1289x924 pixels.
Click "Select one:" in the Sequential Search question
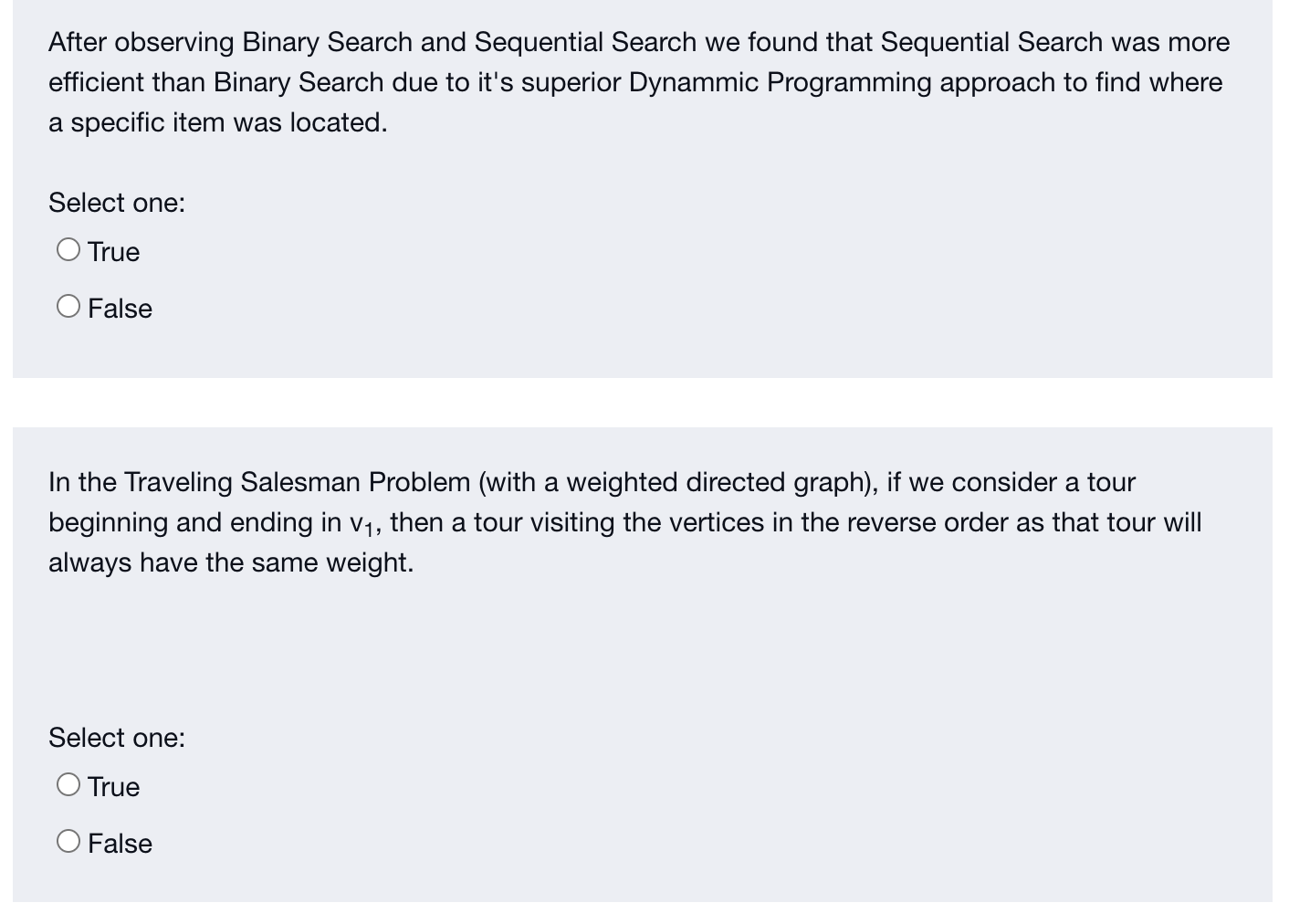tap(117, 203)
